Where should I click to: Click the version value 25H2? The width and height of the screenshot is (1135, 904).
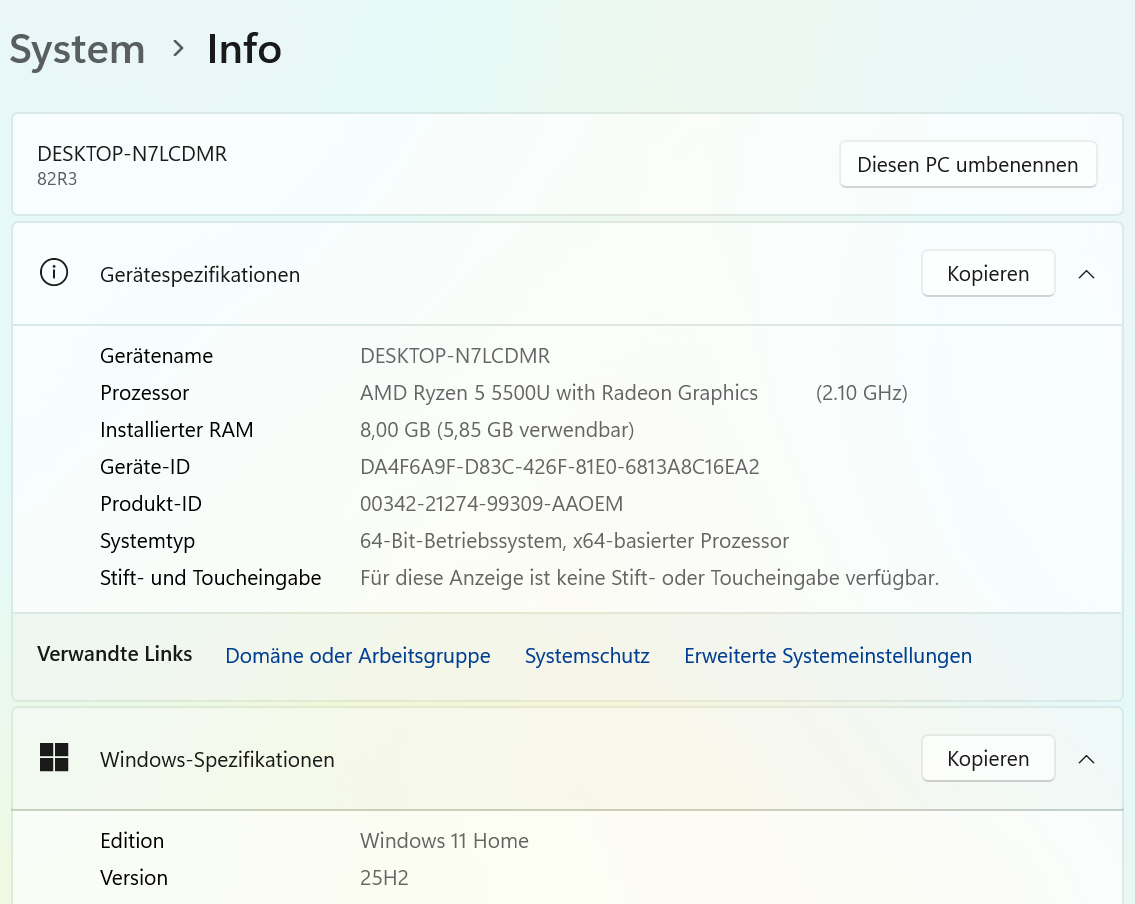tap(384, 878)
